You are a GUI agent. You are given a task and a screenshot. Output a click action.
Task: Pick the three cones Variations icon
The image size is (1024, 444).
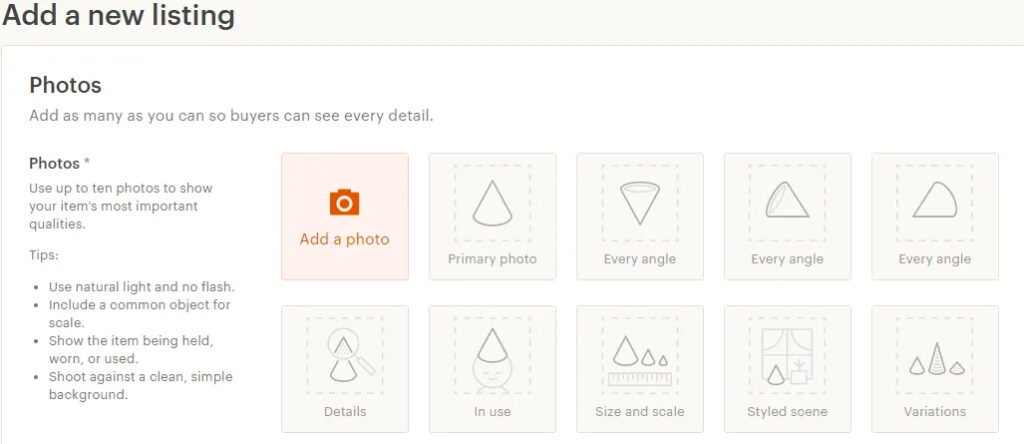[936, 358]
